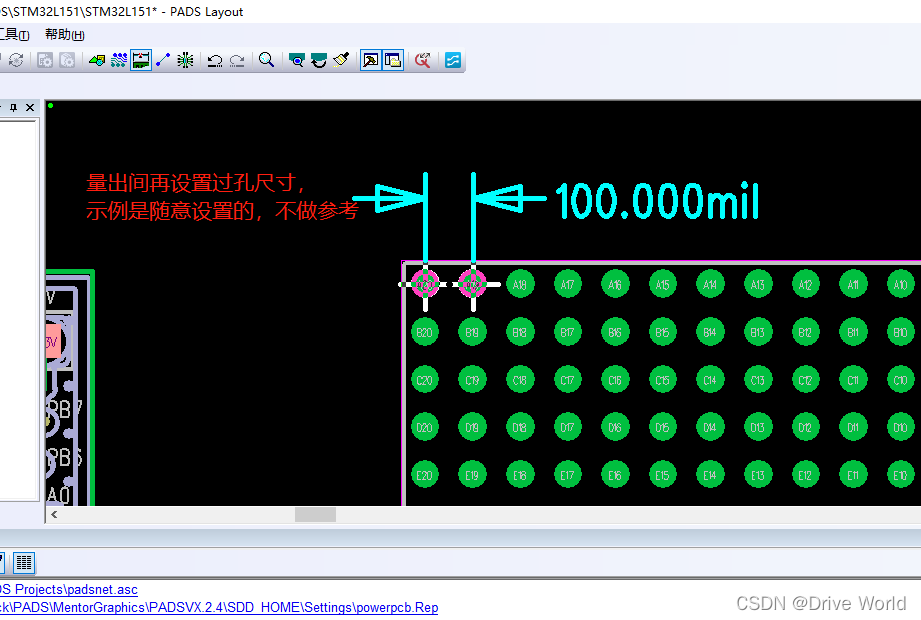
Task: Open the Design toolbar icon
Action: 119,60
